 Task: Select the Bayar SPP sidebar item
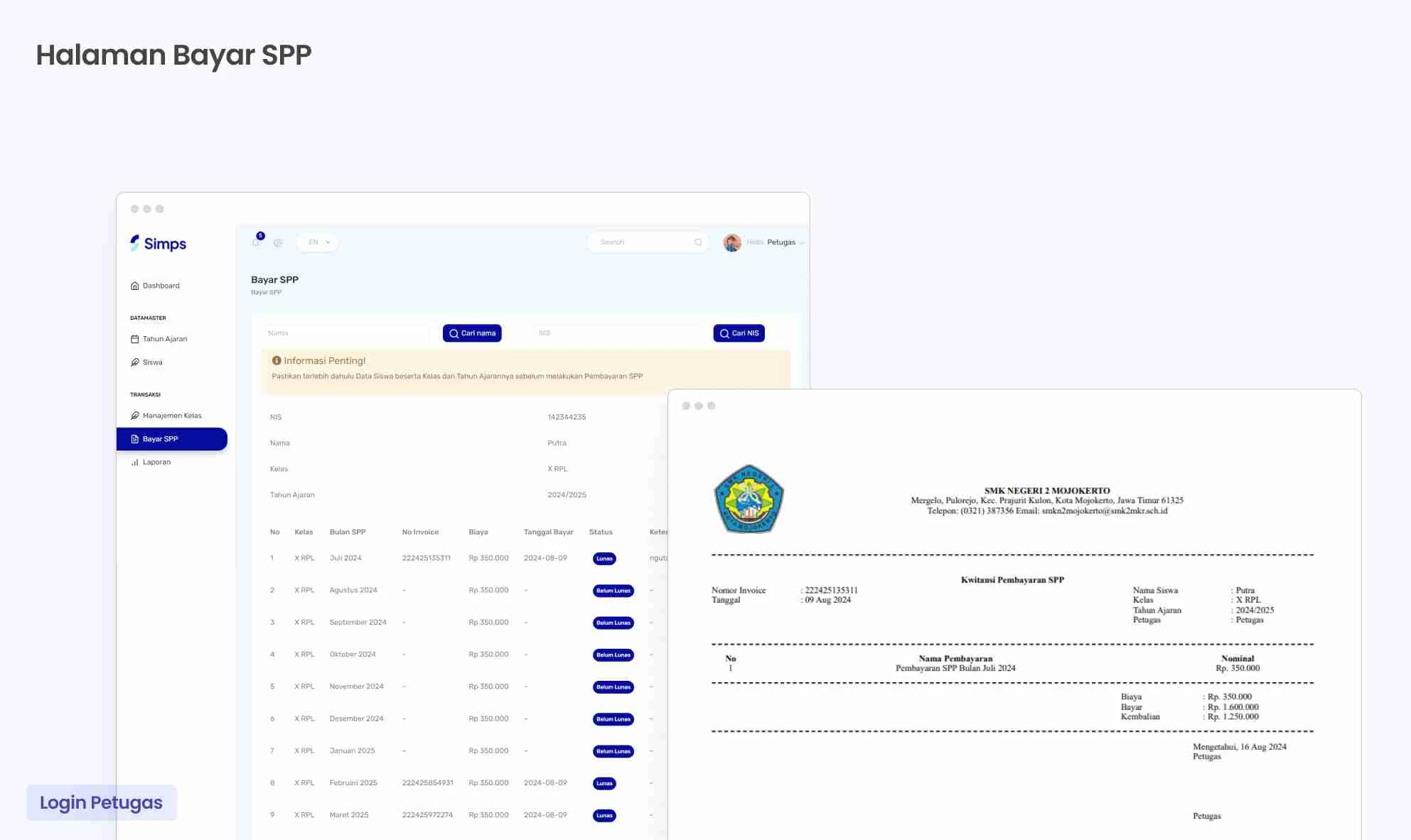click(x=172, y=439)
